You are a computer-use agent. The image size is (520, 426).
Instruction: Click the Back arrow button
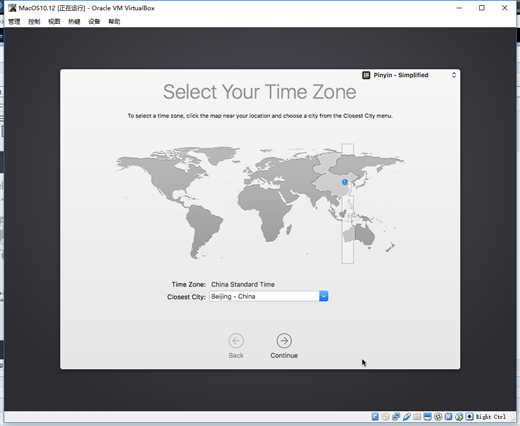click(236, 341)
